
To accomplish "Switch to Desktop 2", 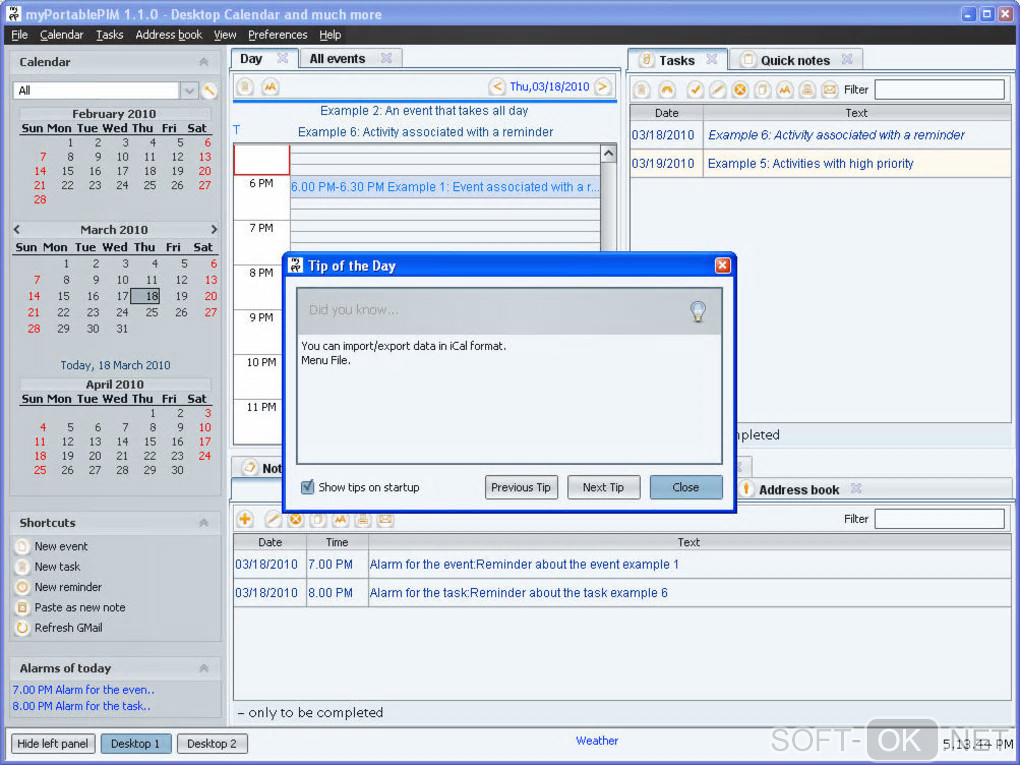I will [x=212, y=744].
